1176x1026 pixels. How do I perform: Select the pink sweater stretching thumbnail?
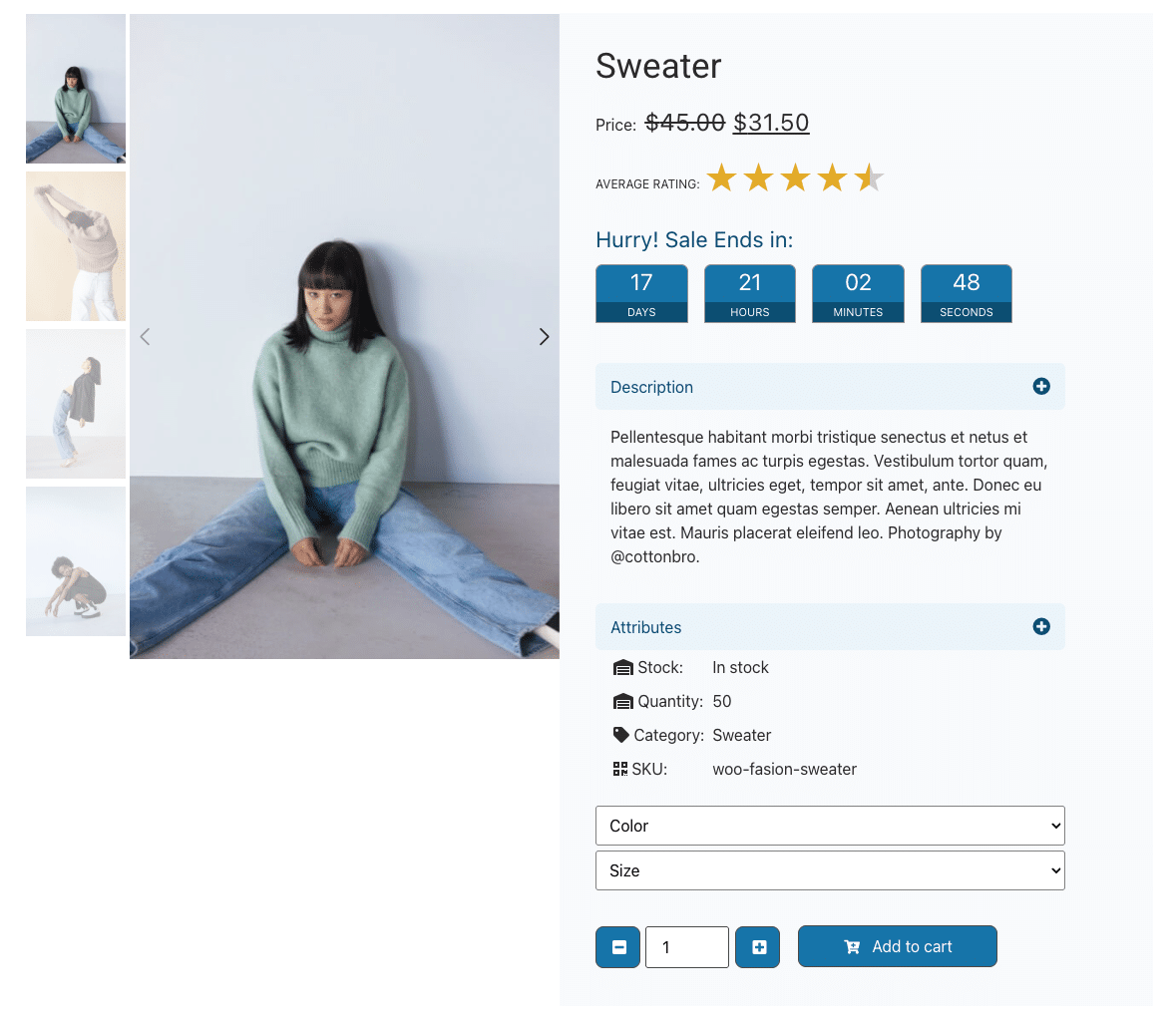pyautogui.click(x=76, y=246)
